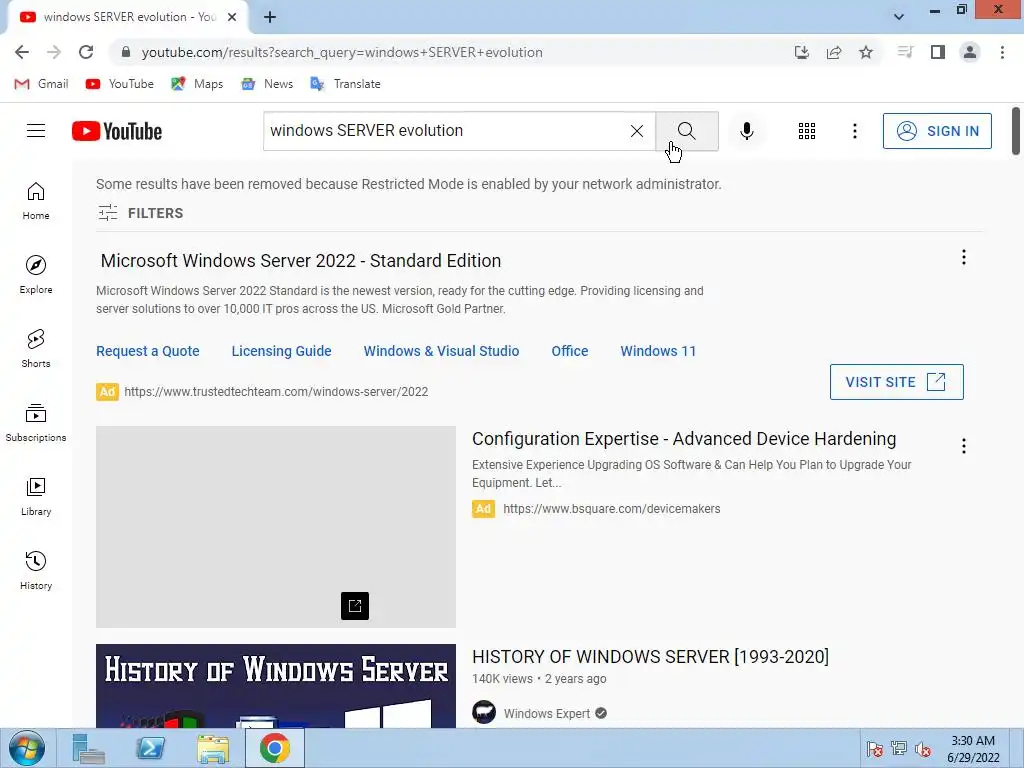Open the YouTube hamburger guide menu
Screen dimensions: 1024x768
coord(36,131)
